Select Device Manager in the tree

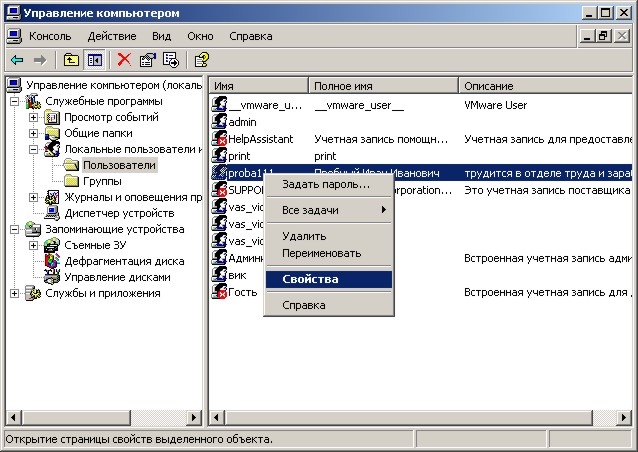tap(118, 213)
